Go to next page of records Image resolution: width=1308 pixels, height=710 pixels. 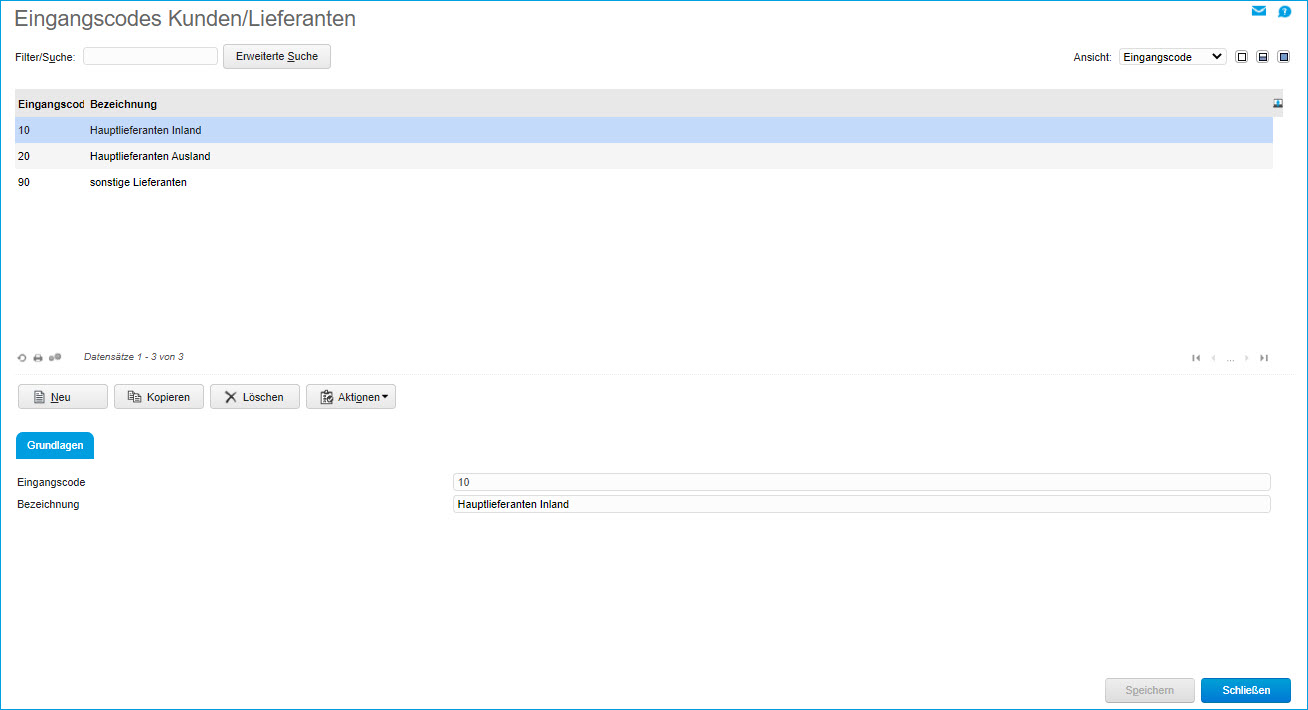[x=1247, y=358]
